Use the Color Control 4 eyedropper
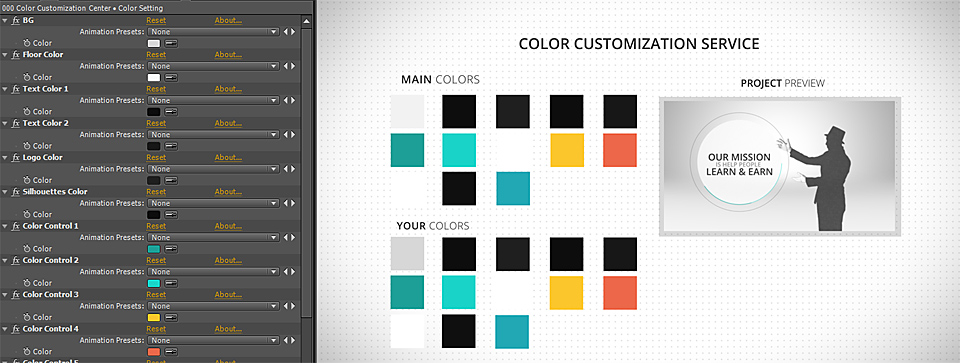 click(171, 352)
